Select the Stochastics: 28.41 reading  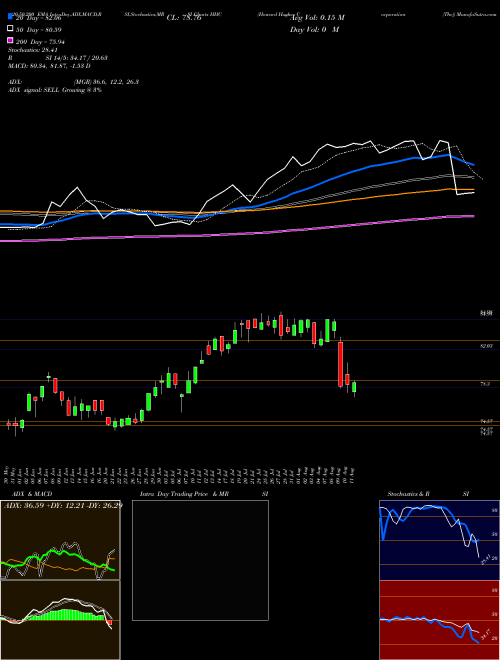(33, 50)
